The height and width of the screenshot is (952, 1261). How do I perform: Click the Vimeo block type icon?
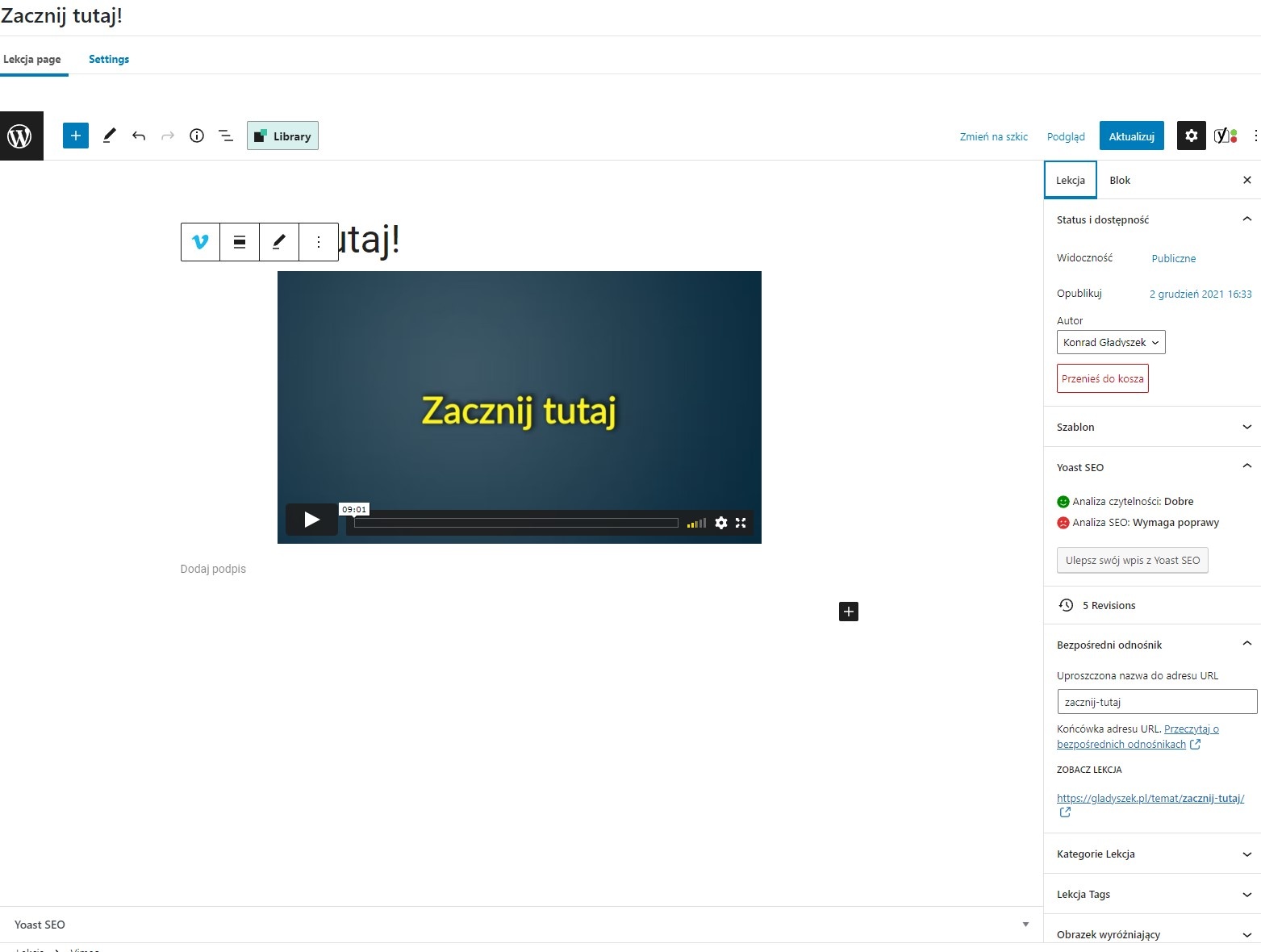pyautogui.click(x=201, y=241)
